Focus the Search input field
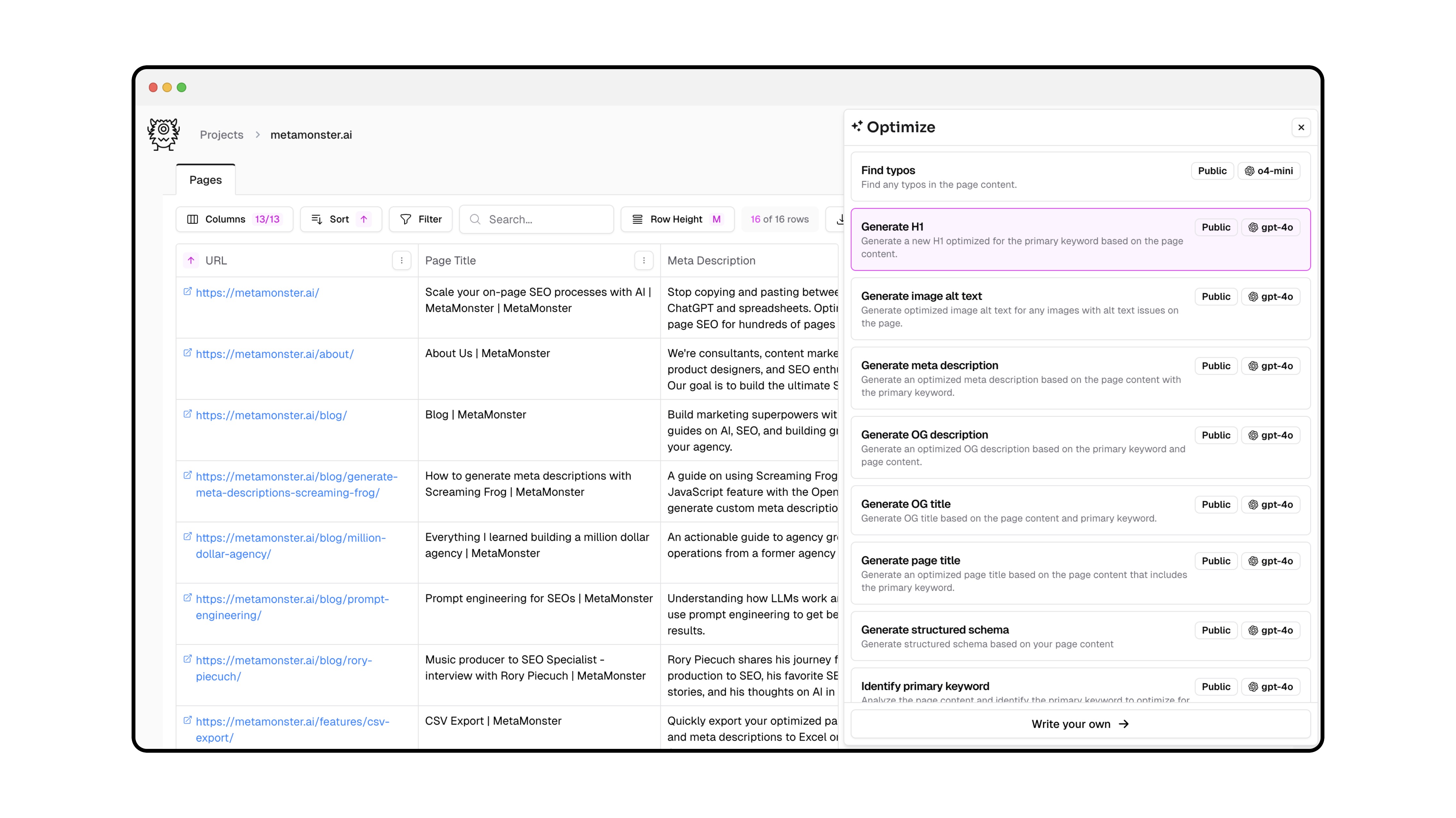This screenshot has width=1456, height=818. [x=536, y=219]
